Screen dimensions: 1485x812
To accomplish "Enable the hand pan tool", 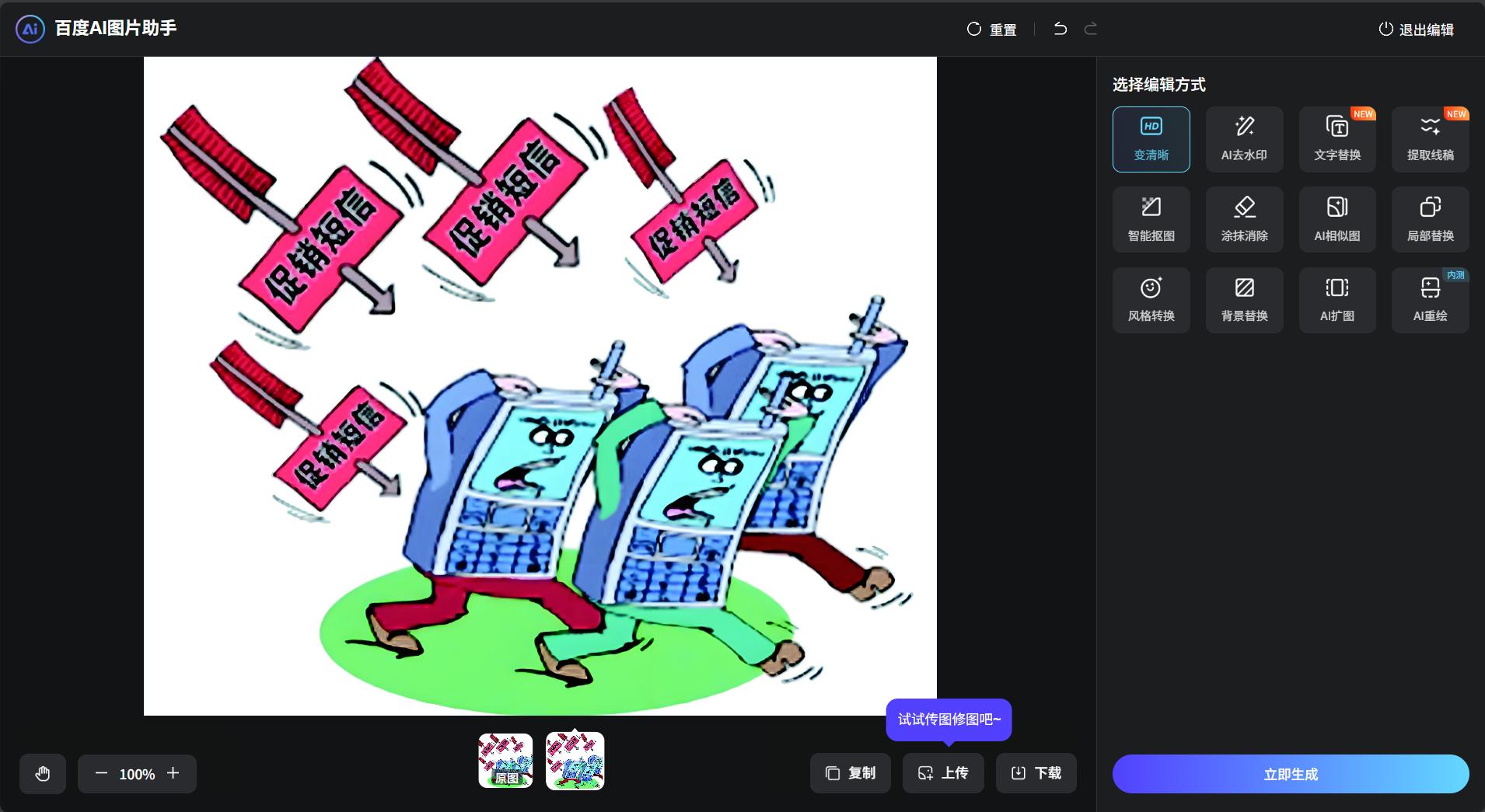I will coord(43,774).
